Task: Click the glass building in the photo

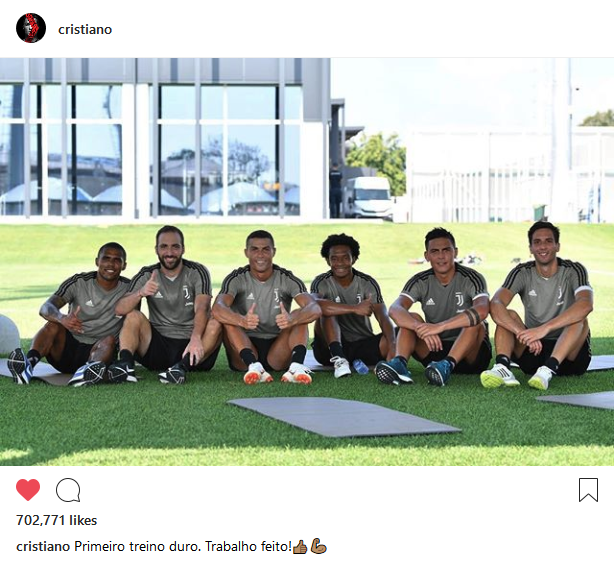Action: [x=164, y=138]
